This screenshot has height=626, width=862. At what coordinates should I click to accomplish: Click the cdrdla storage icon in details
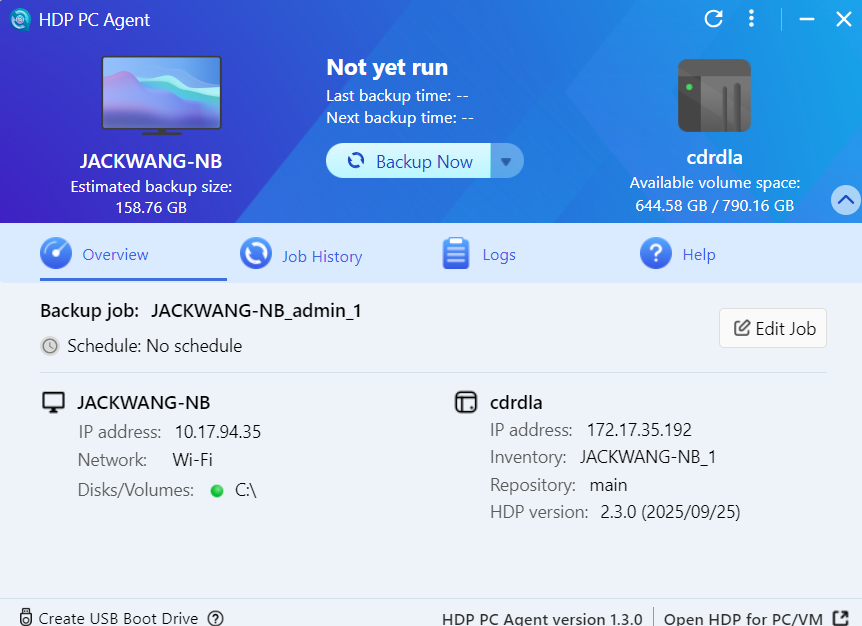[465, 402]
